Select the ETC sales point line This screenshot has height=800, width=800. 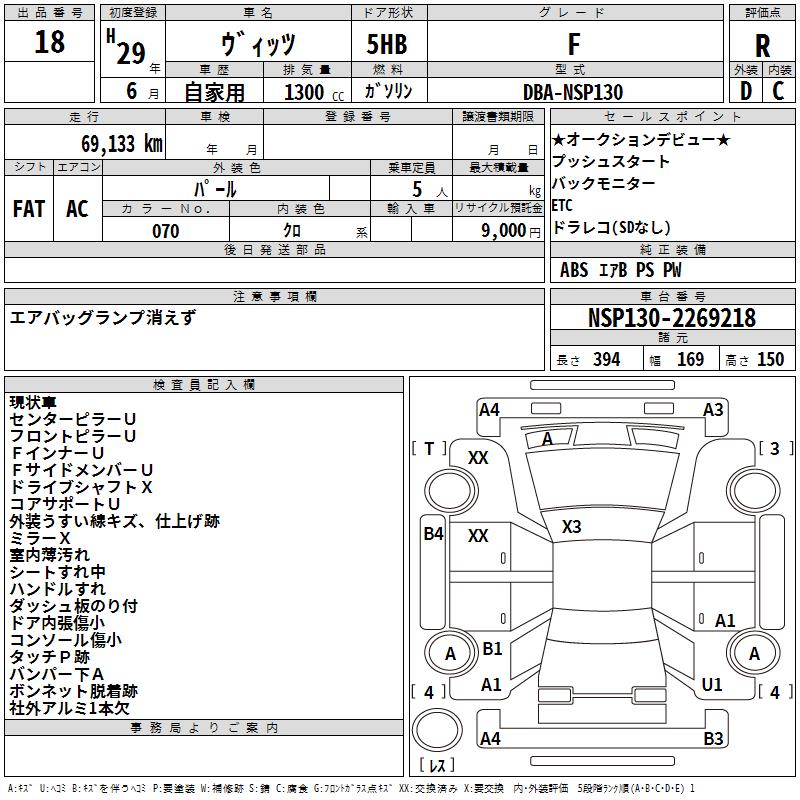(x=562, y=205)
